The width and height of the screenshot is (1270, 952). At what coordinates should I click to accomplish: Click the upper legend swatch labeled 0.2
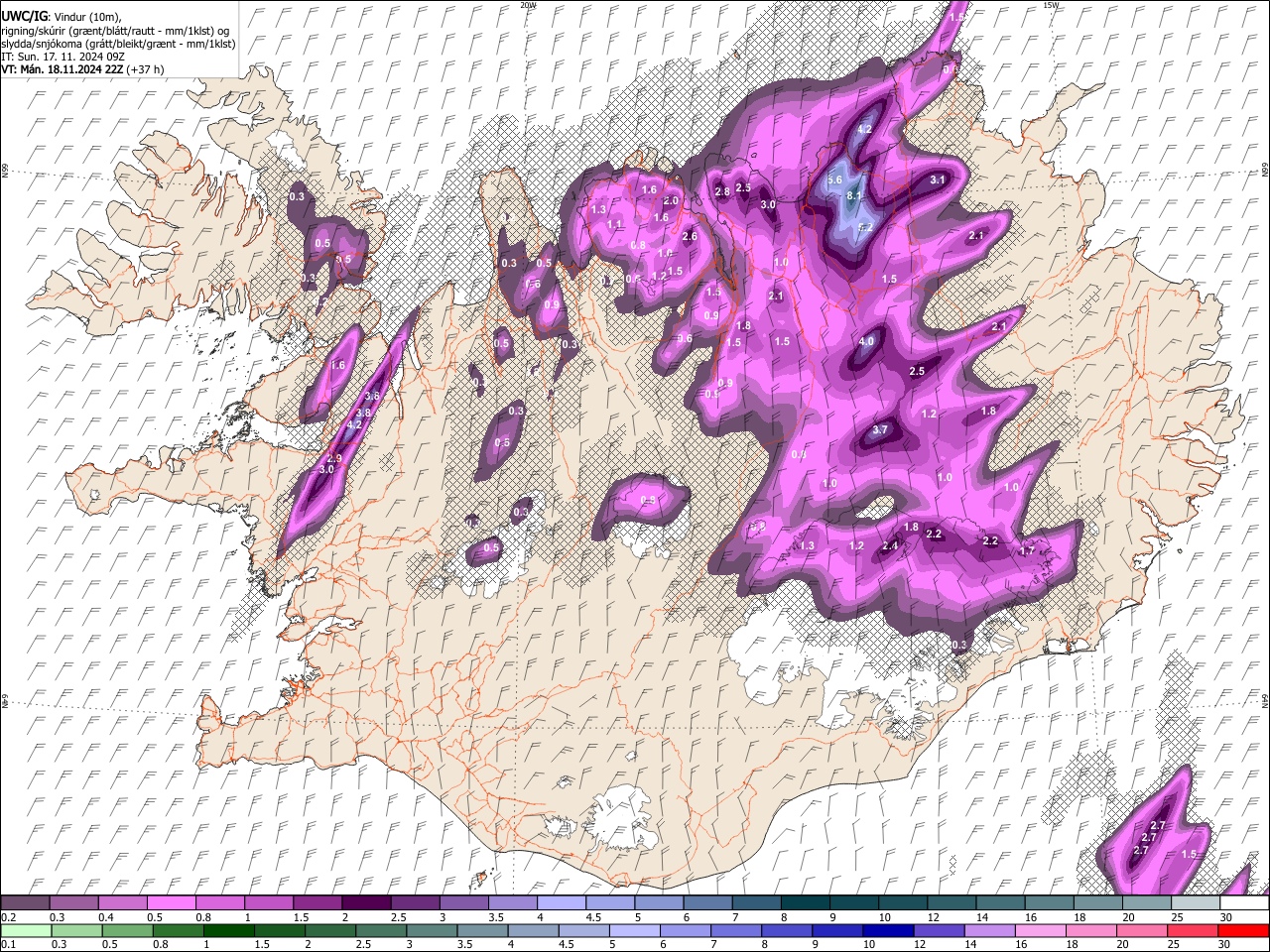click(x=25, y=903)
